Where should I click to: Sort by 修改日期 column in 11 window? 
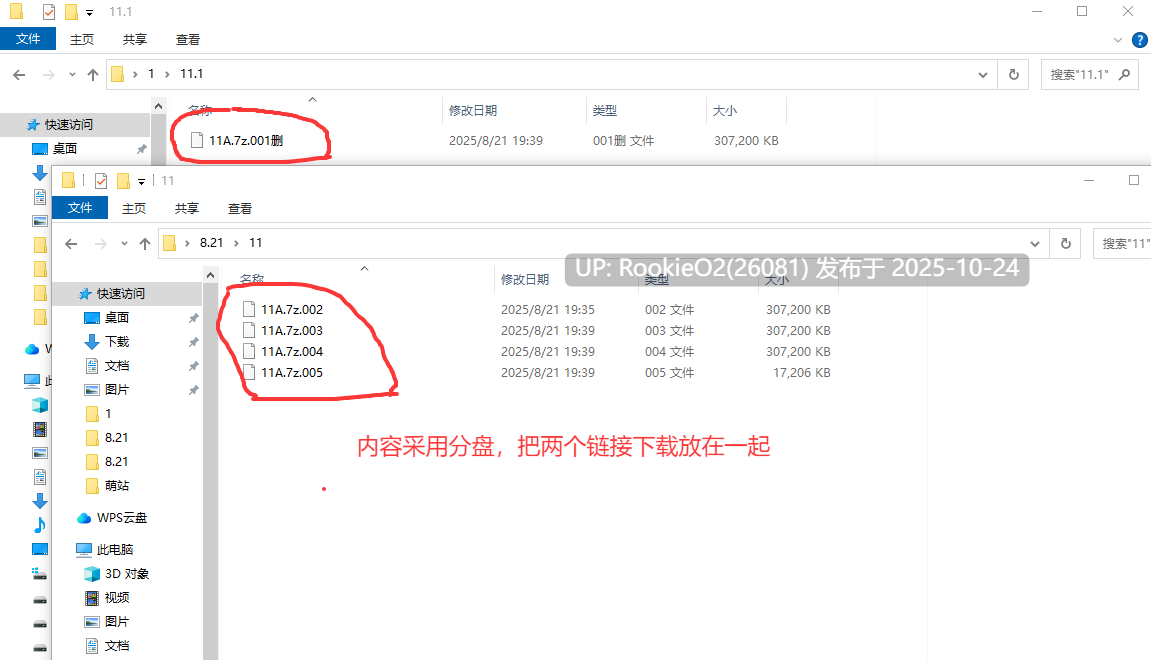coord(525,280)
